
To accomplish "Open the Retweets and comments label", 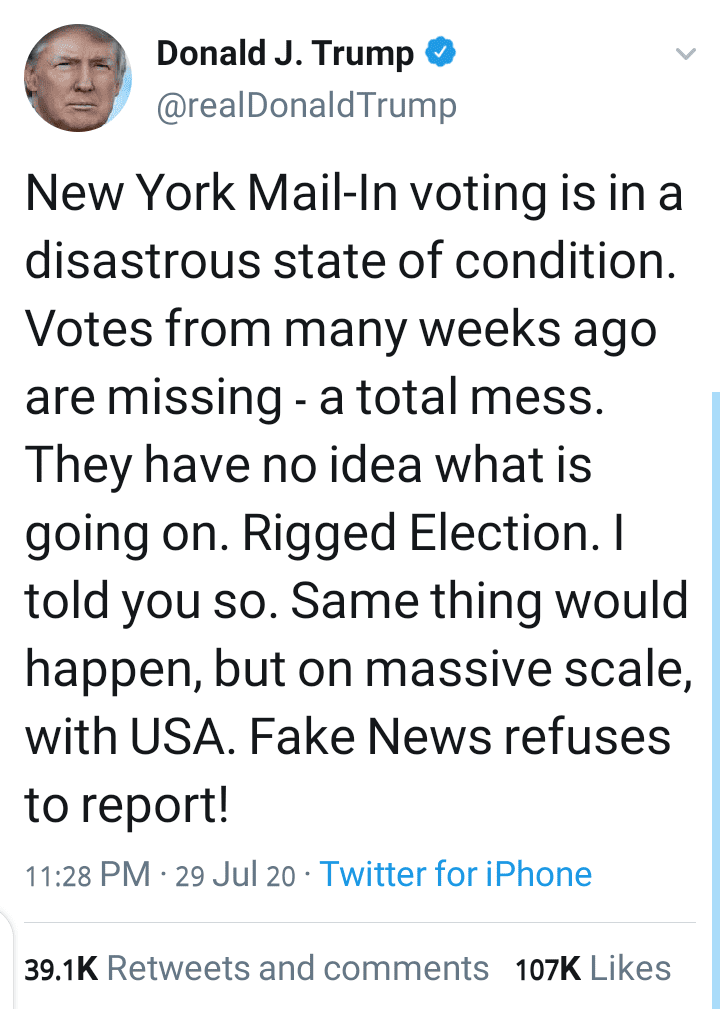I will tap(298, 968).
